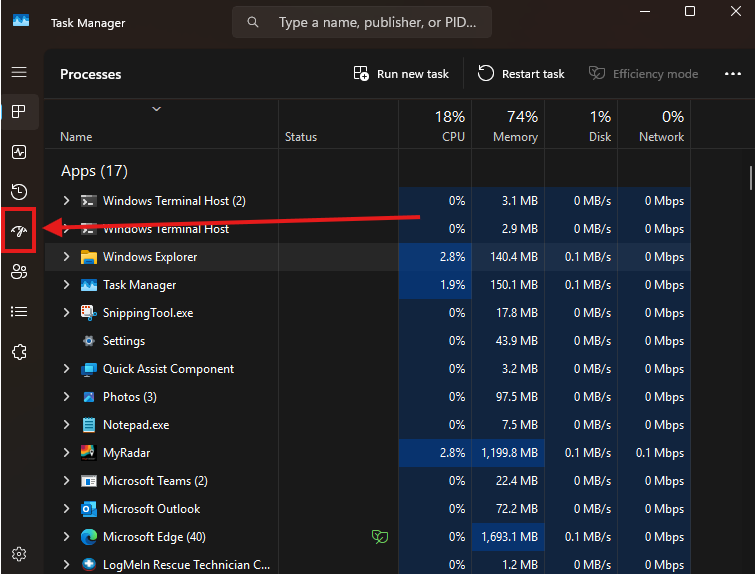755x574 pixels.
Task: Expand the Photos (3) group
Action: 66,397
